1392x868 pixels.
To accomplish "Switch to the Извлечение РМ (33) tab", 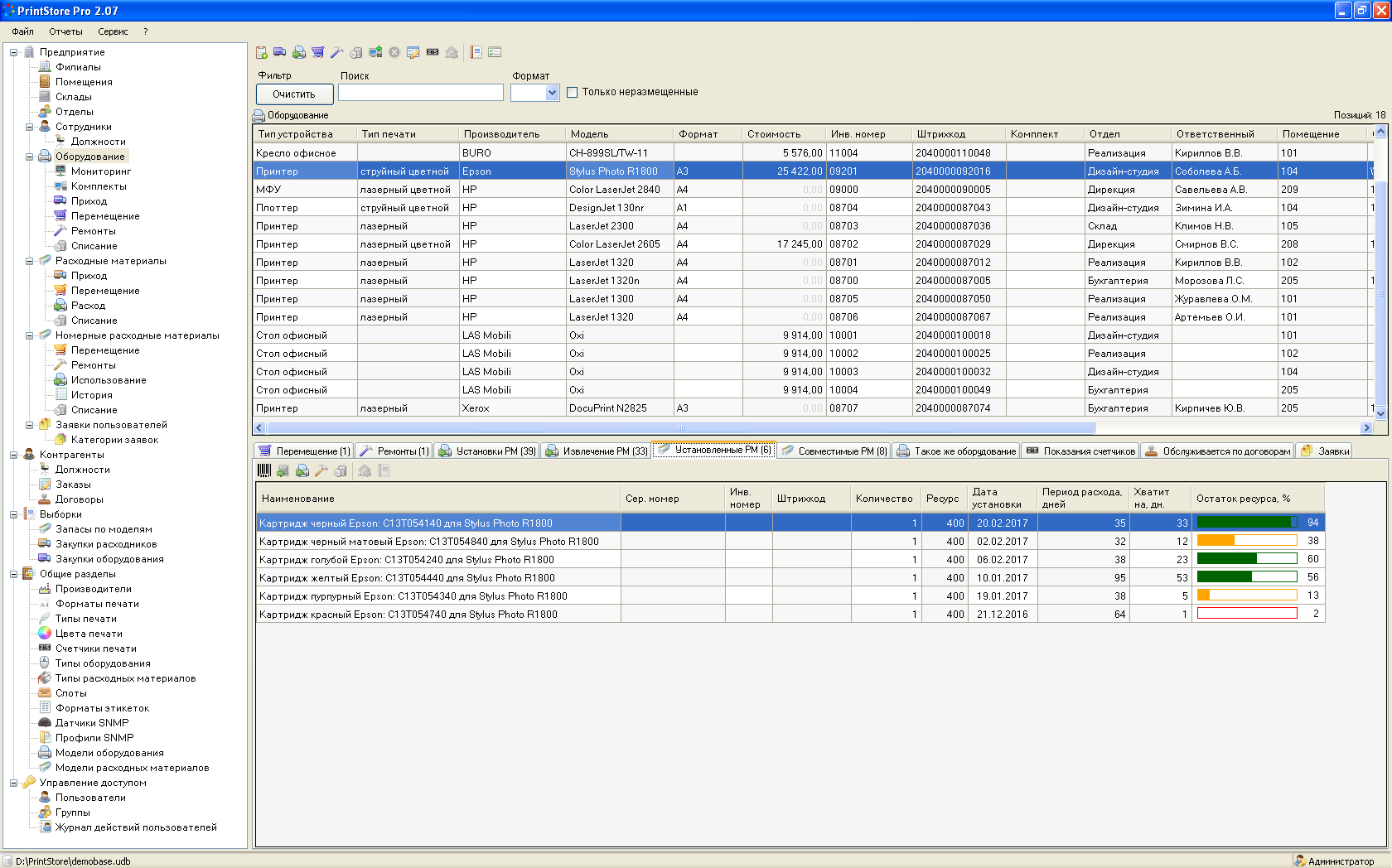I will pyautogui.click(x=597, y=451).
